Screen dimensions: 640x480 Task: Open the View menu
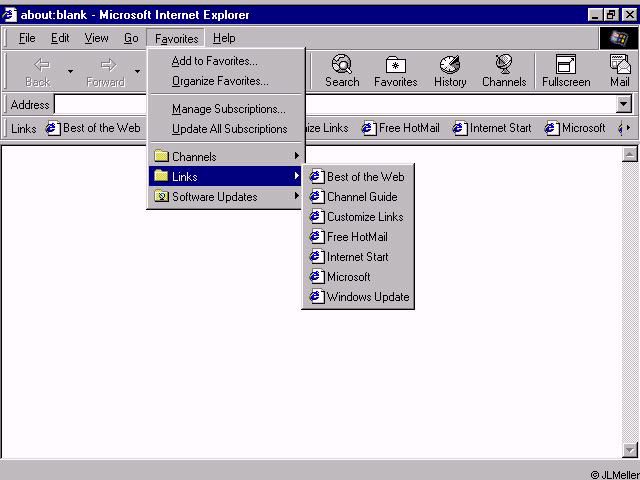pyautogui.click(x=96, y=38)
